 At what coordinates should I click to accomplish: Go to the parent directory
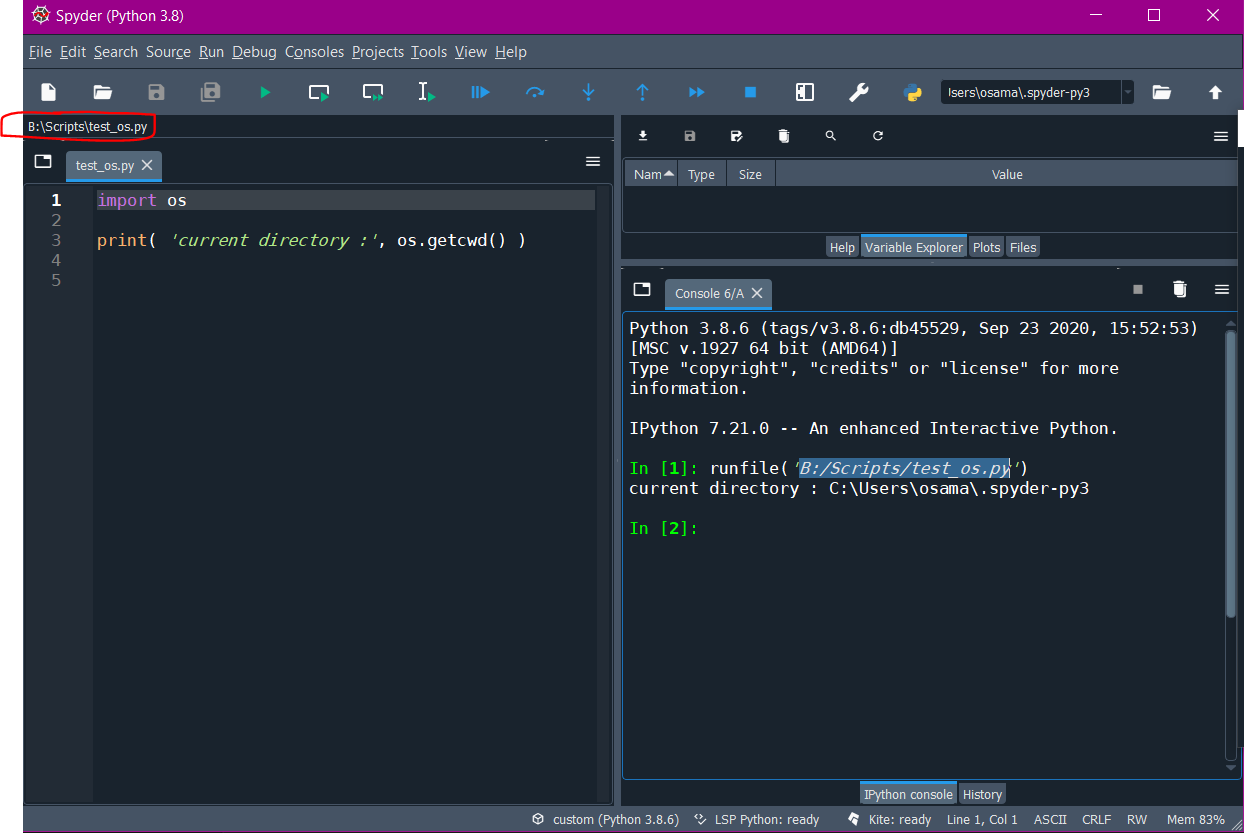pyautogui.click(x=1215, y=92)
